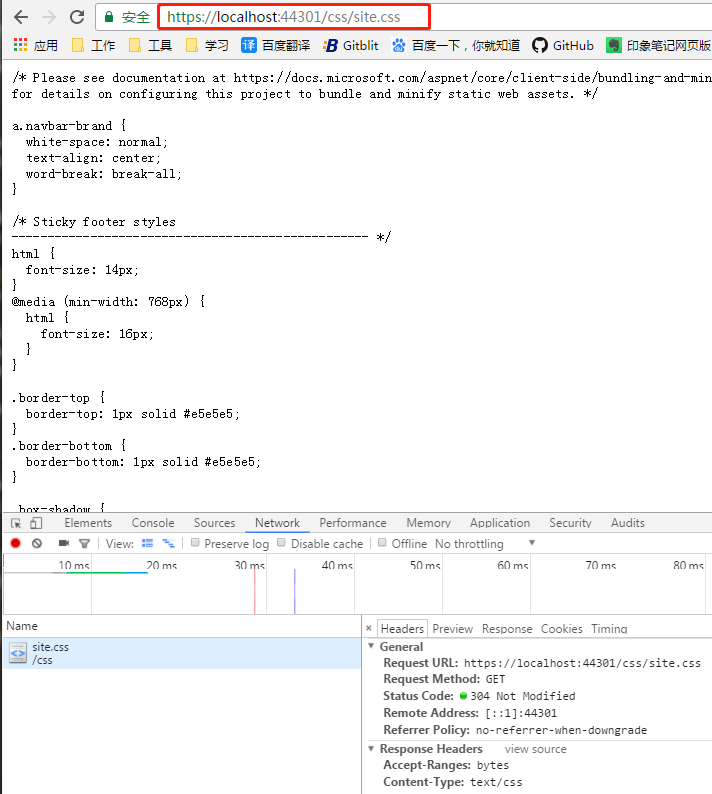This screenshot has width=712, height=794.
Task: Open the Timing details tab
Action: click(609, 629)
